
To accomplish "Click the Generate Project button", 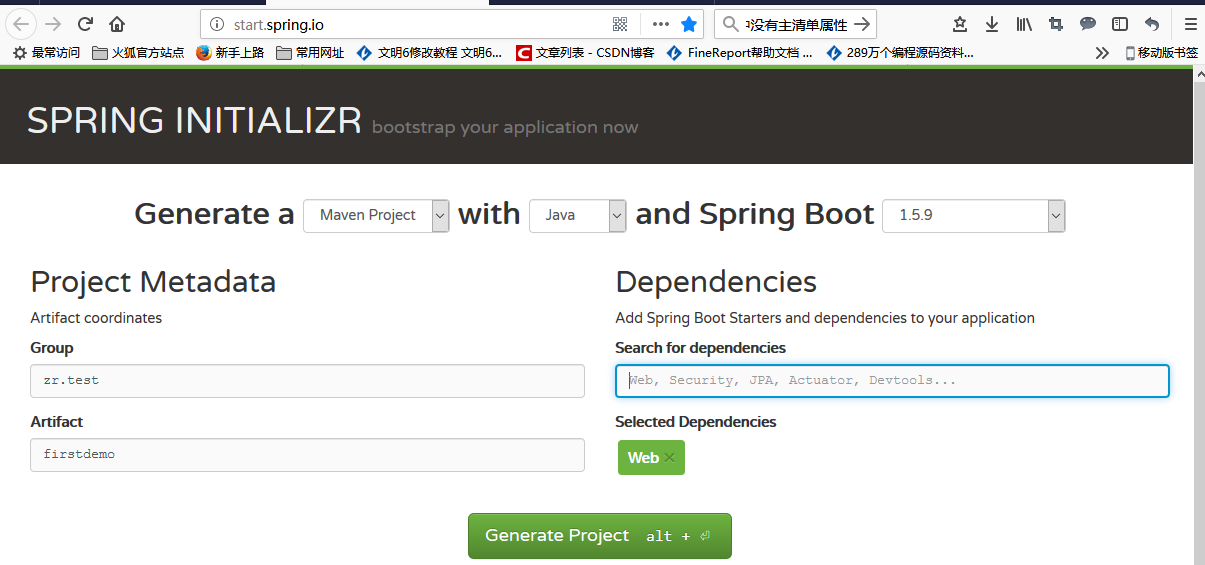I will click(x=600, y=536).
